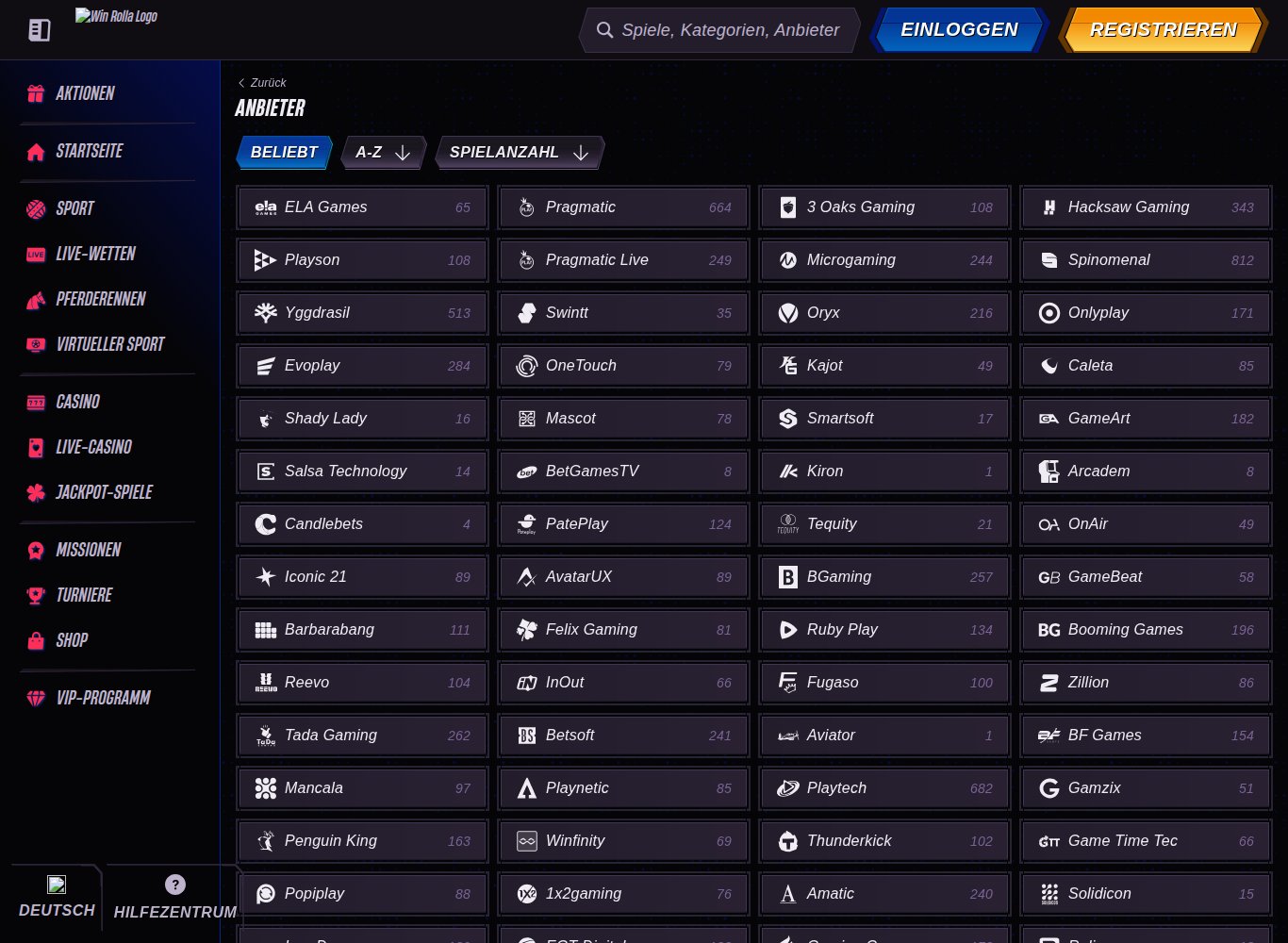The image size is (1288, 943).
Task: Open the BF Games provider card
Action: point(1147,736)
